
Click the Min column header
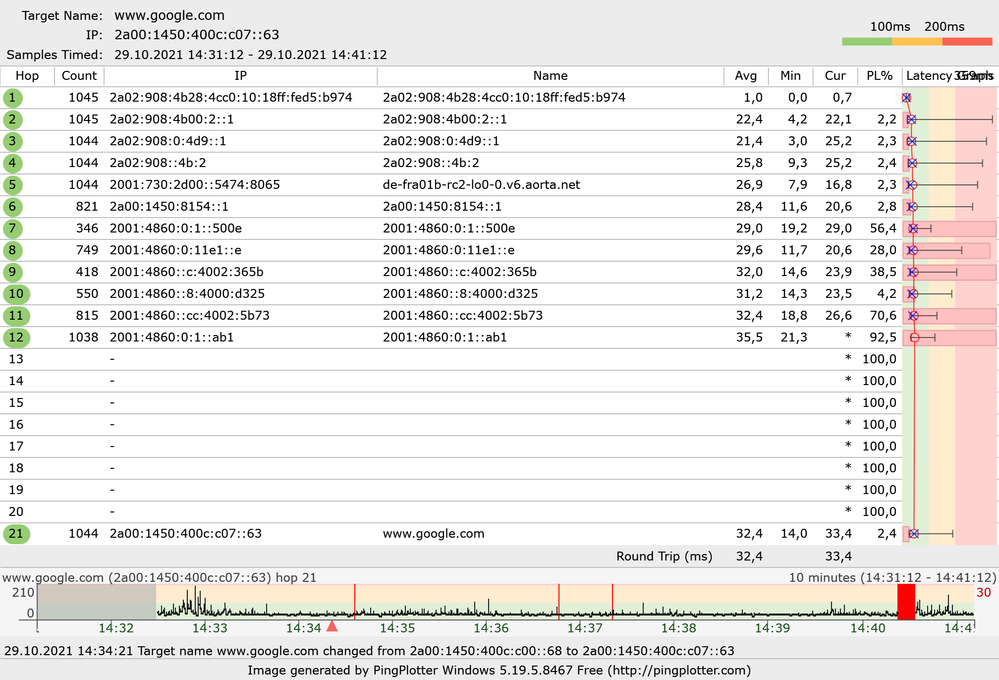[791, 76]
